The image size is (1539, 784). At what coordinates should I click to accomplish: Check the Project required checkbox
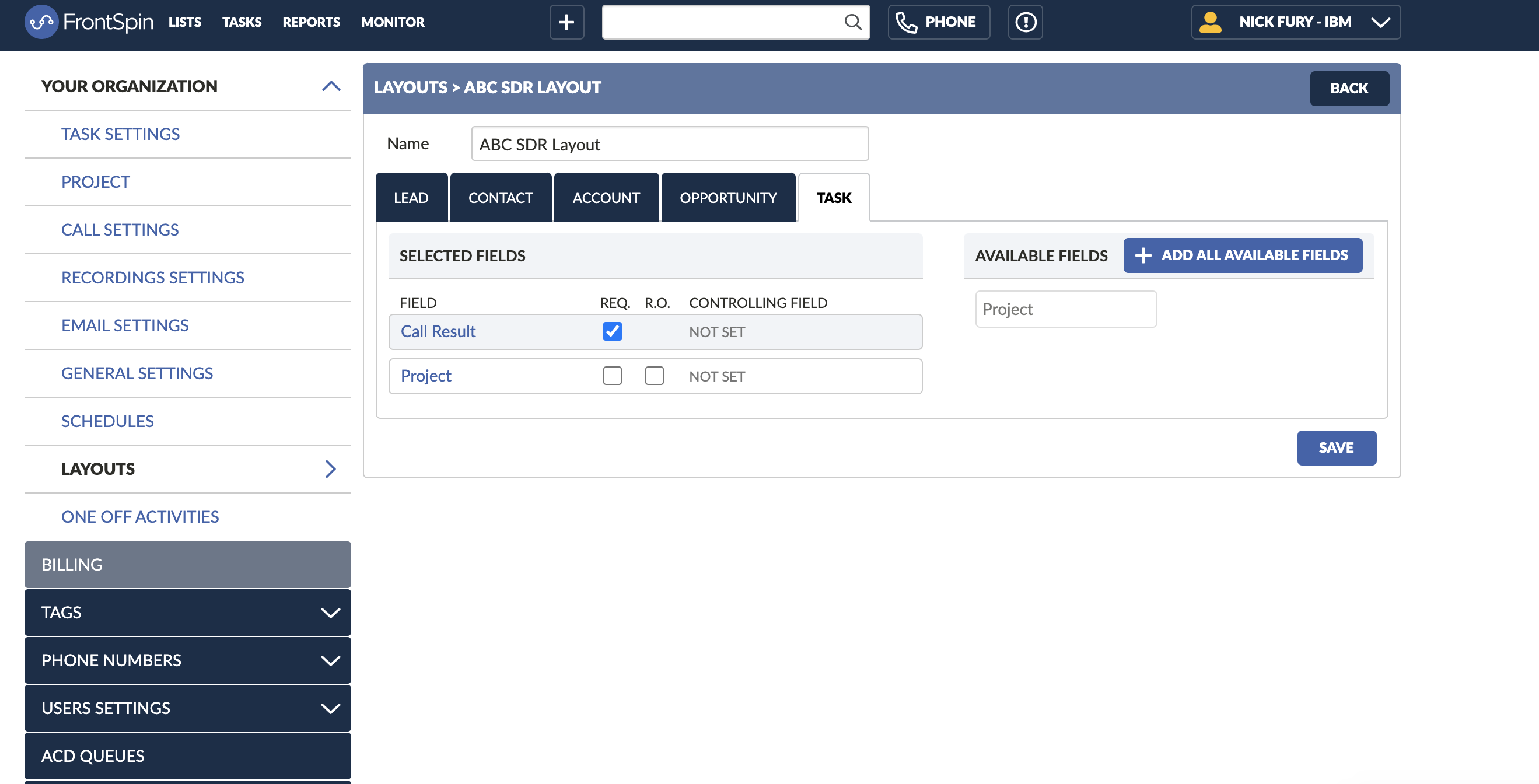(x=612, y=376)
